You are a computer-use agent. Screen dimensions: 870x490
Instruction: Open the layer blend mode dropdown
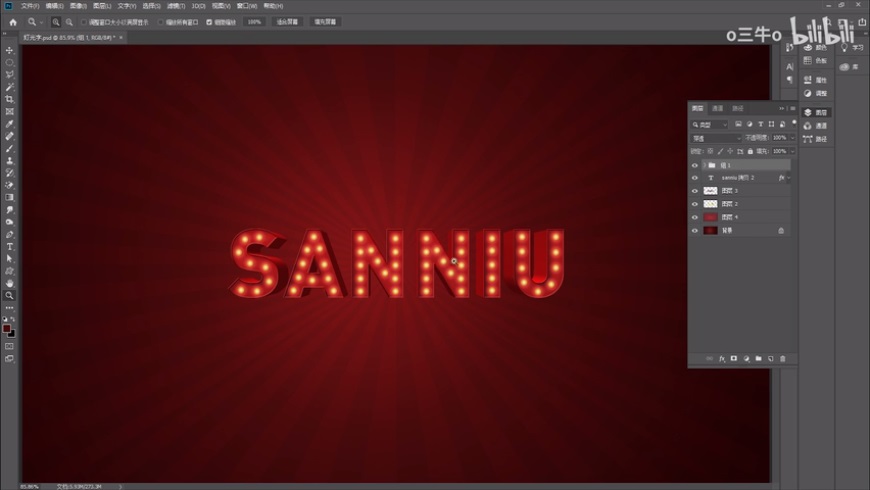[x=716, y=138]
